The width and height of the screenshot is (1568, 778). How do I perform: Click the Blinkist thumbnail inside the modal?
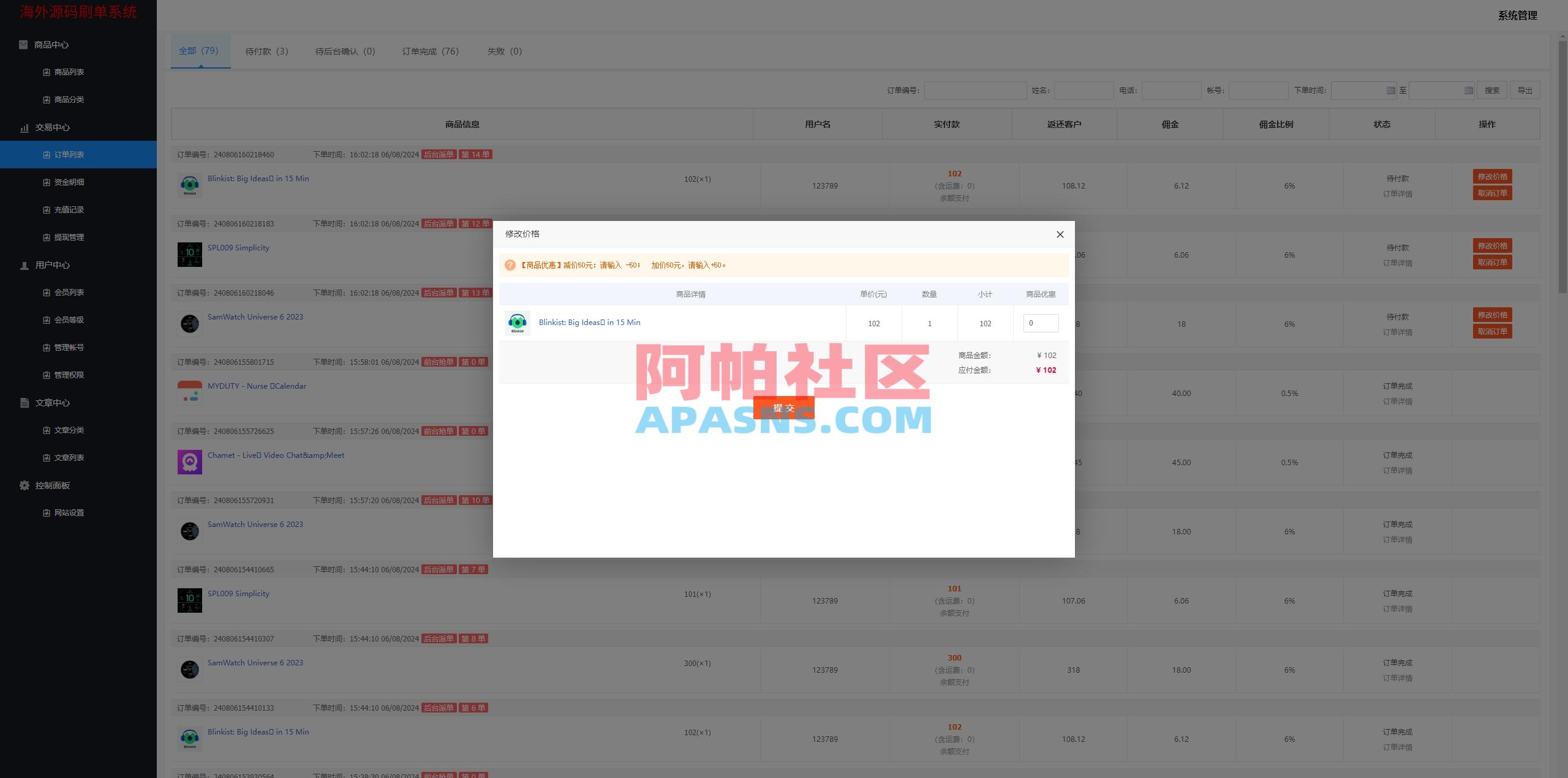(518, 323)
